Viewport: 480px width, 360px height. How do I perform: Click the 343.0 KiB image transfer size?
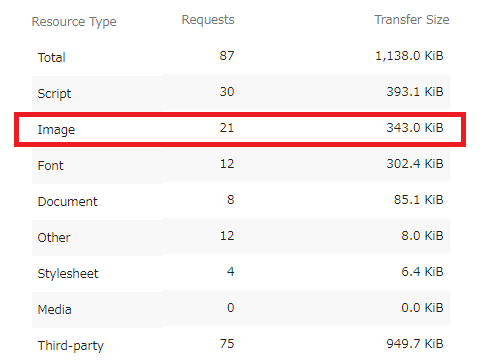pyautogui.click(x=415, y=128)
